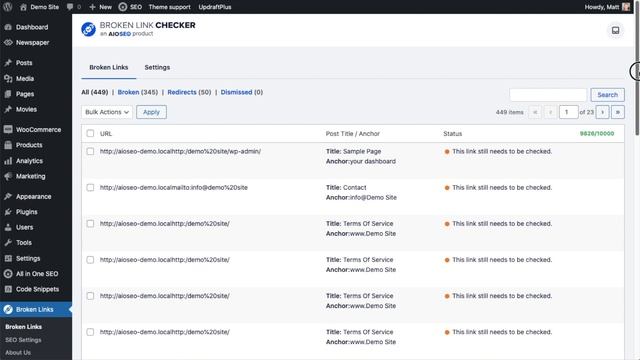
Task: Click 'Title: Sample Page' cell
Action: click(x=353, y=151)
